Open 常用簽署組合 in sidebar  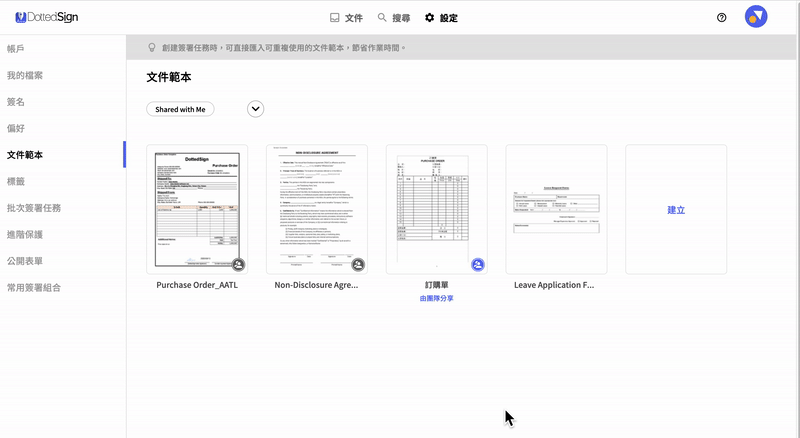(x=34, y=287)
